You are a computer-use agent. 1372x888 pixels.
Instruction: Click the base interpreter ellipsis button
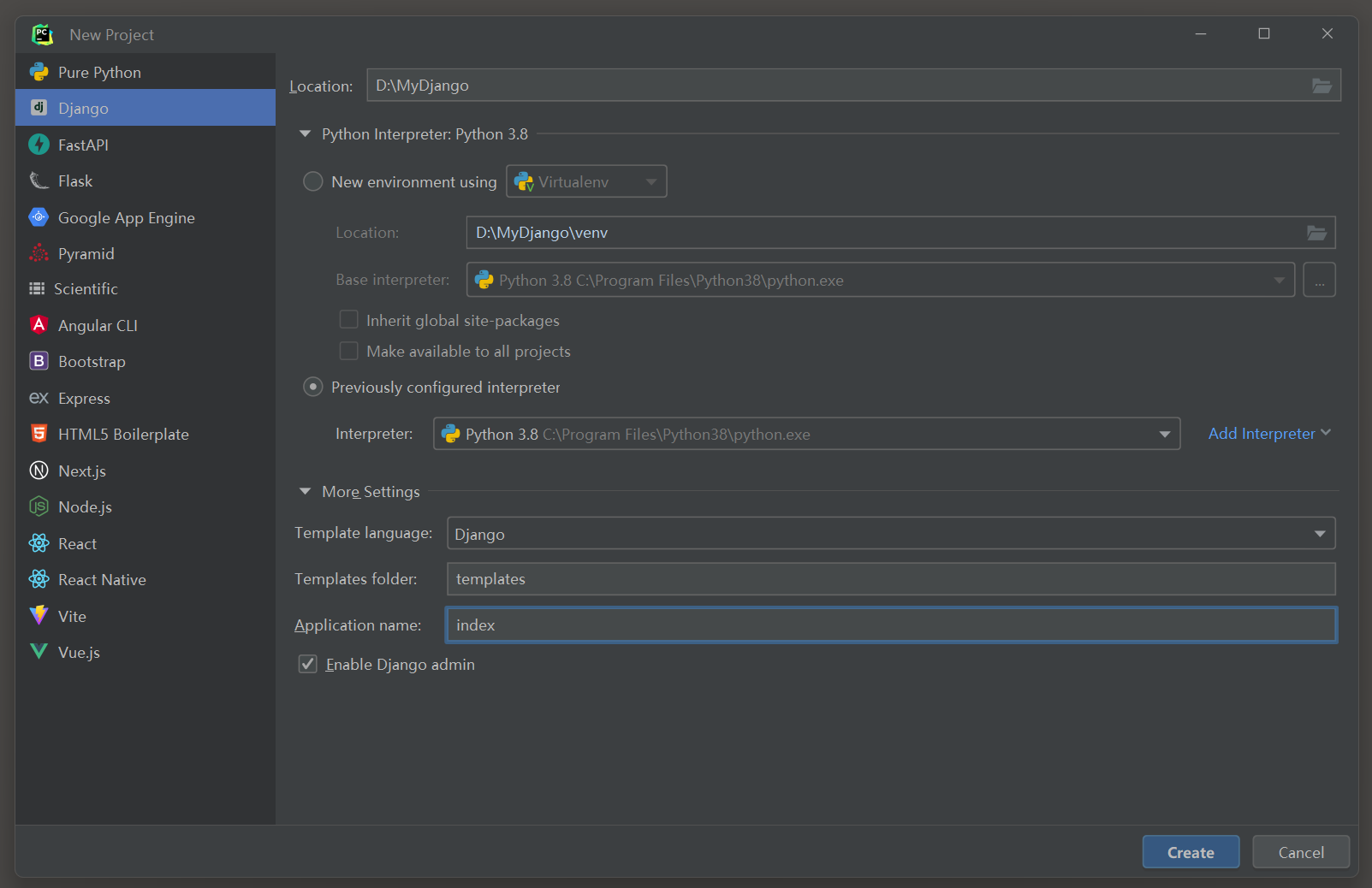coord(1319,280)
